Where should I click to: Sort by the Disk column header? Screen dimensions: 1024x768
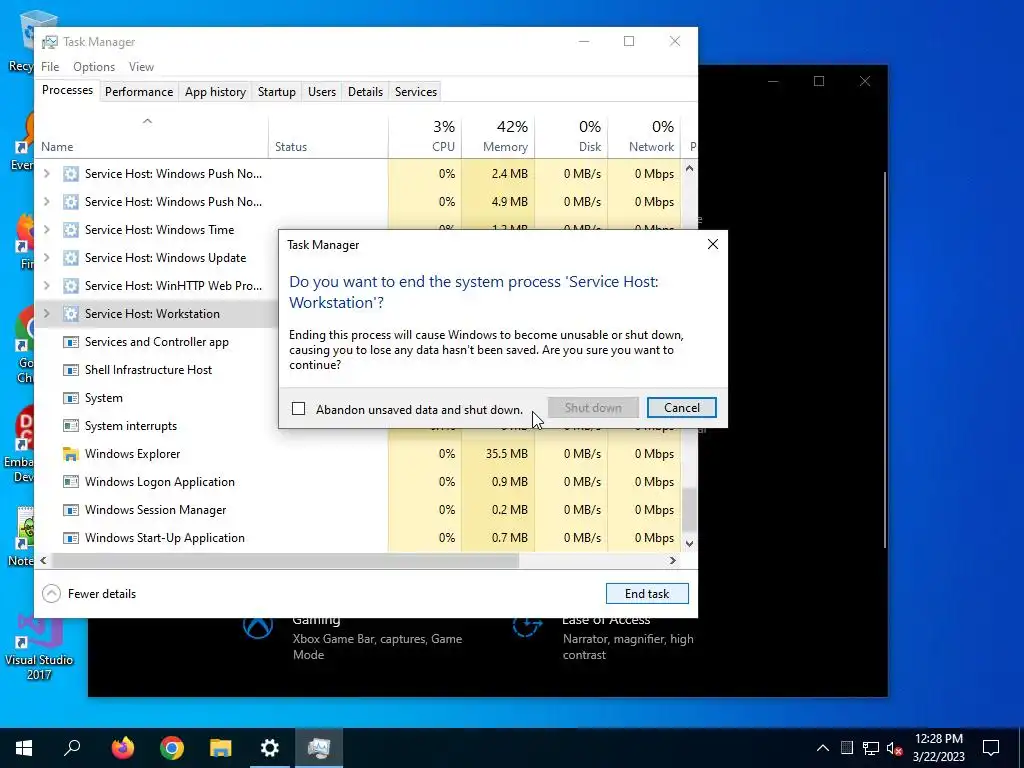click(x=571, y=136)
